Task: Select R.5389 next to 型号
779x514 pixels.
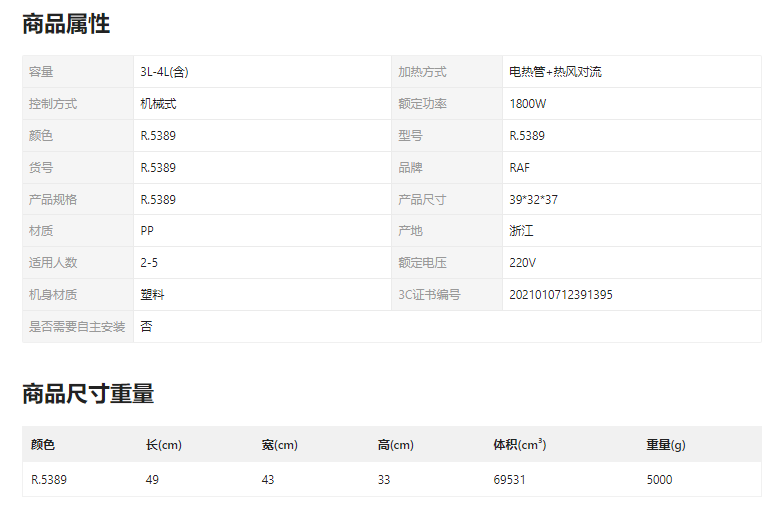Action: pyautogui.click(x=527, y=136)
